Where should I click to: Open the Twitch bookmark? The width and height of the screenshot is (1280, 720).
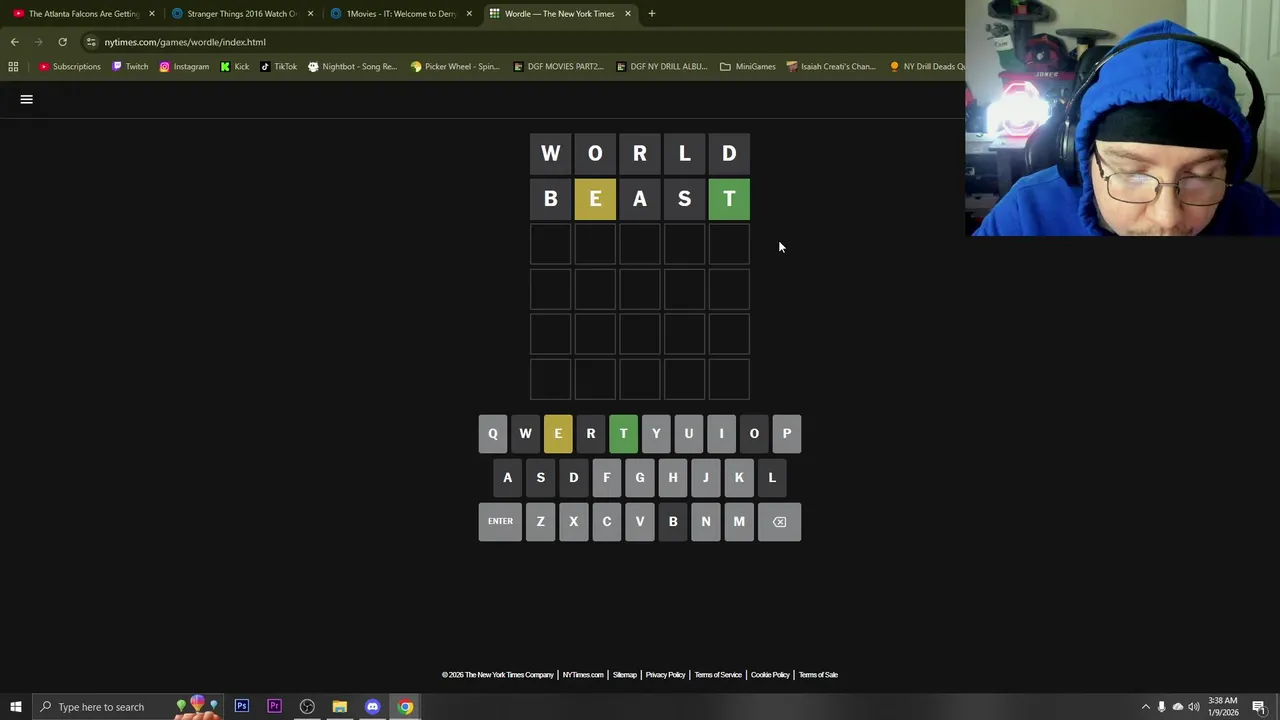[130, 66]
